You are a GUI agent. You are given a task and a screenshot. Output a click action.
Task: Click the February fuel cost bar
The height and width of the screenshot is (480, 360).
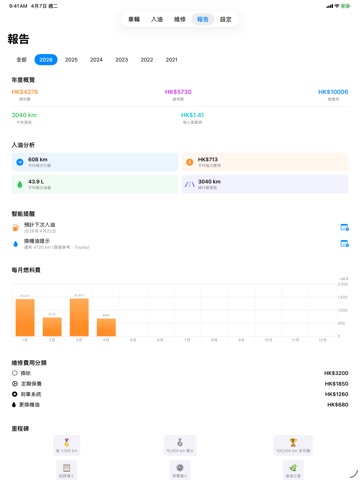[52, 327]
